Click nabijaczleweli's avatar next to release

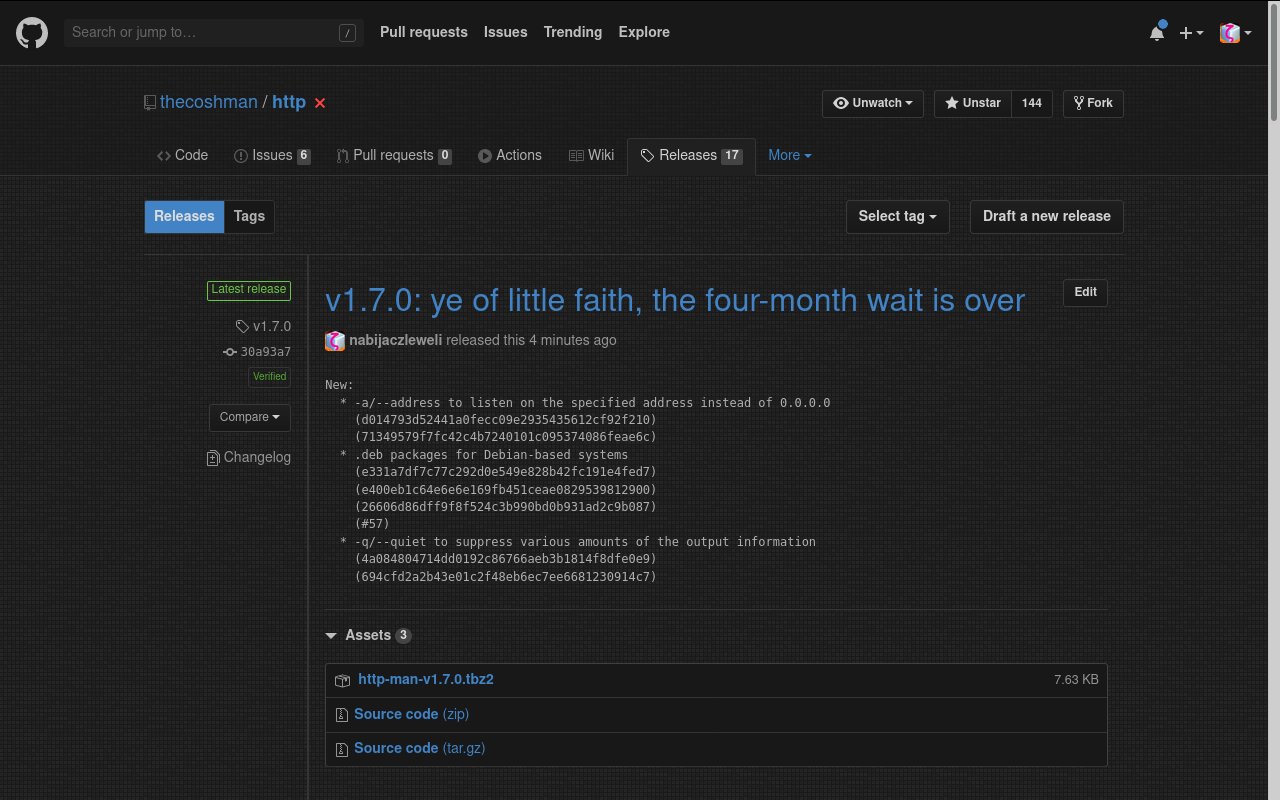coord(335,340)
